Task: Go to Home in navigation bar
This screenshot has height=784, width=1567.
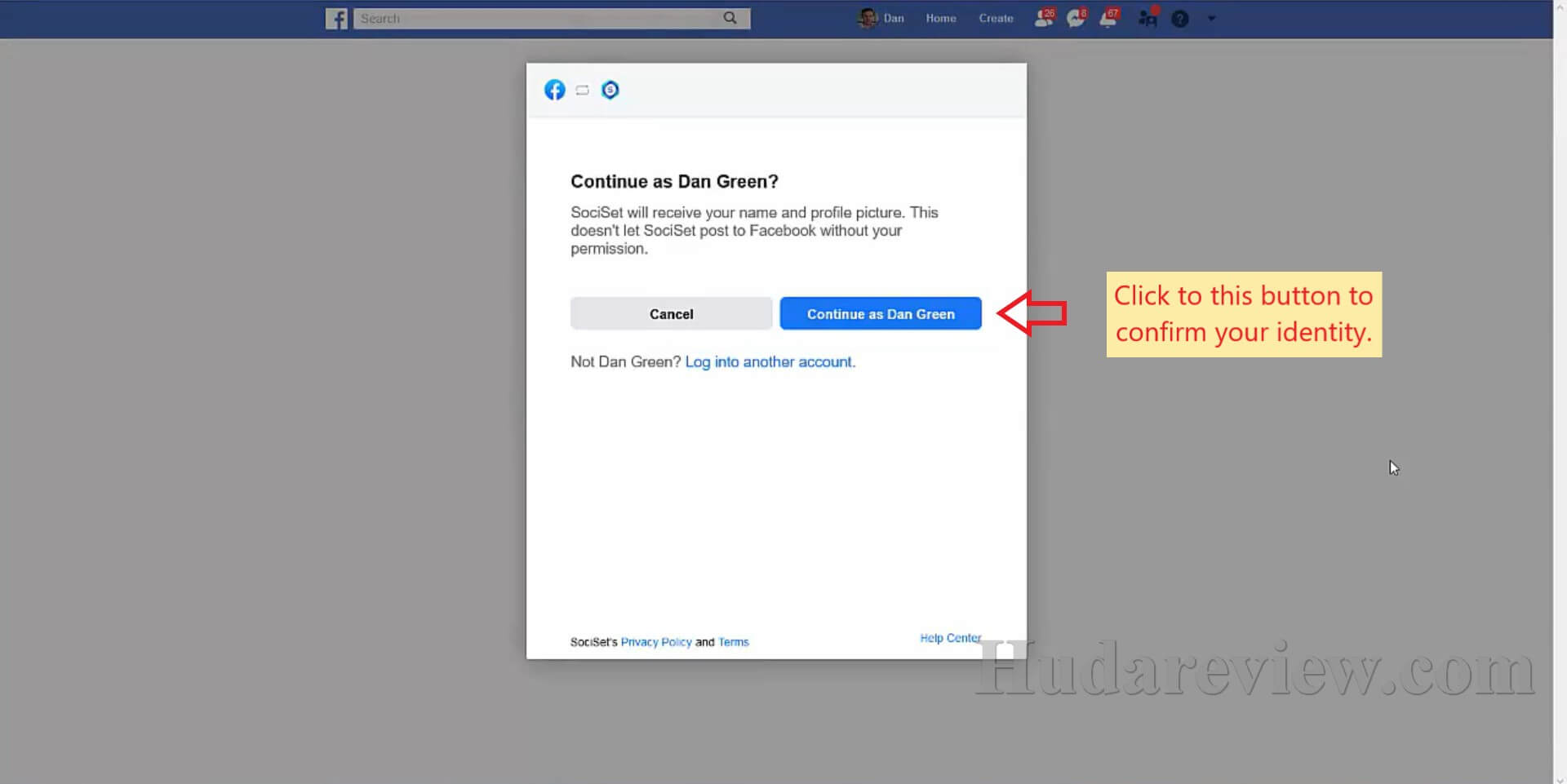Action: 941,18
